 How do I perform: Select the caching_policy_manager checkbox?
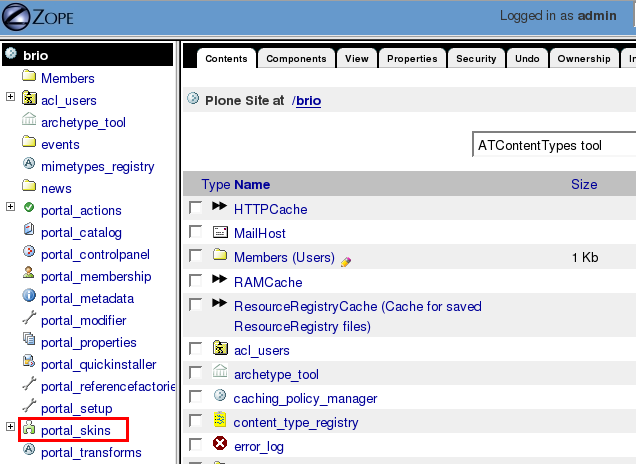(x=196, y=397)
